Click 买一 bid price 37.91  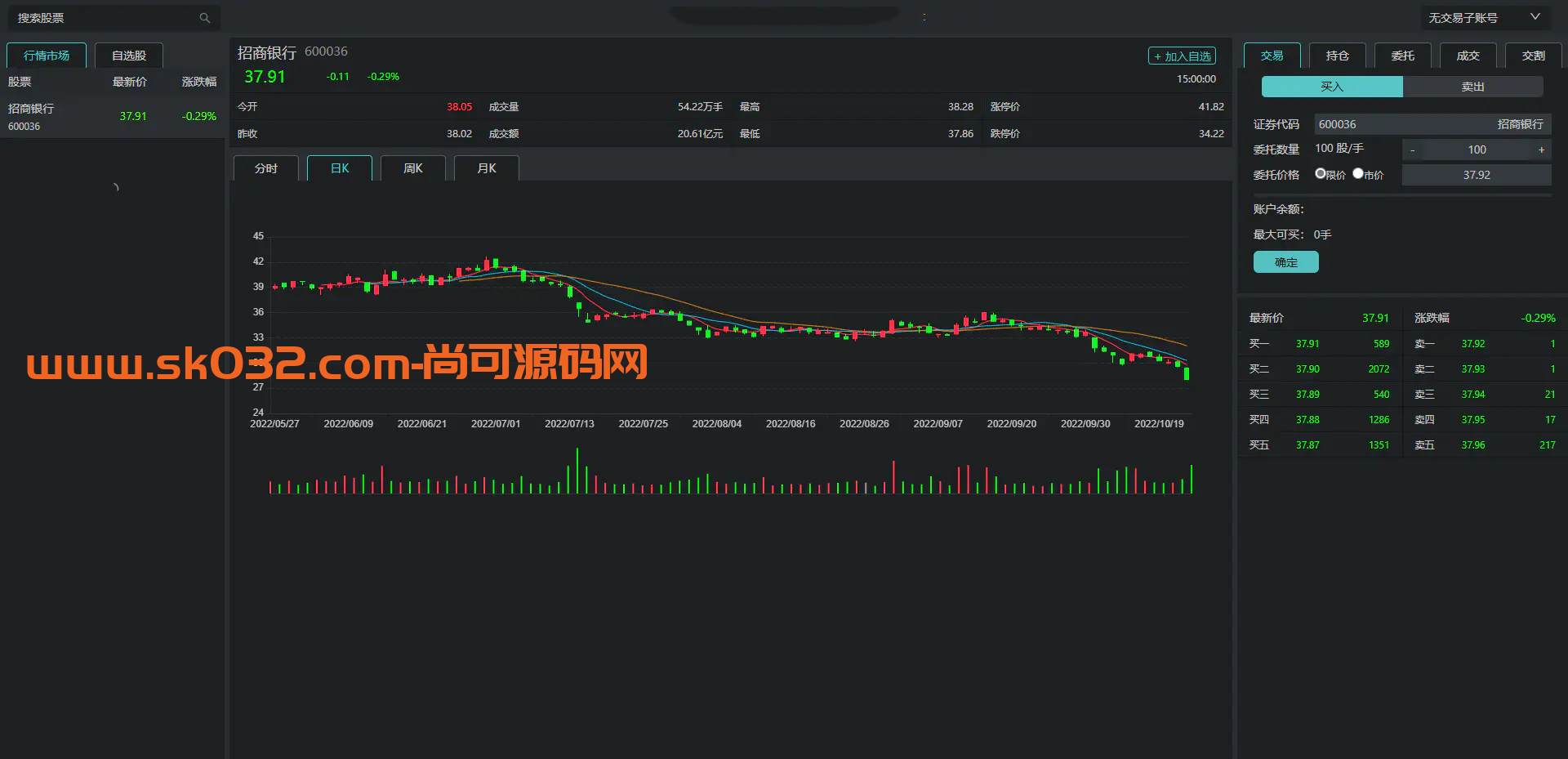(1307, 344)
